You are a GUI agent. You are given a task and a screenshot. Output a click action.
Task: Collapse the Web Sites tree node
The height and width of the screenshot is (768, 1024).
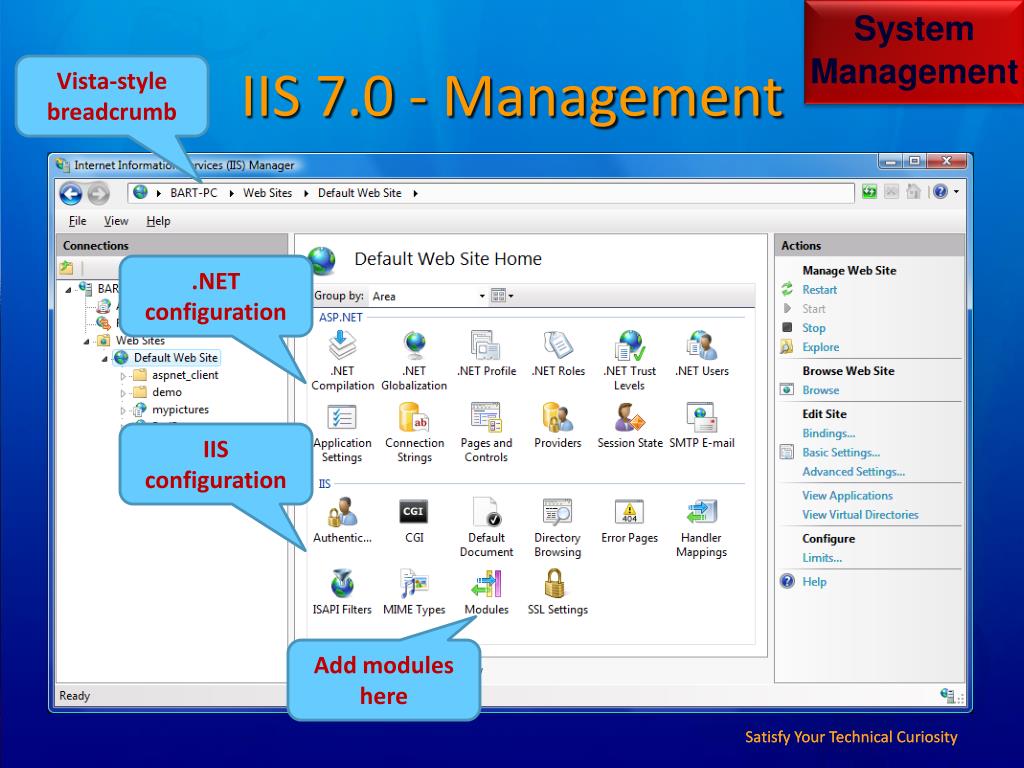click(86, 341)
